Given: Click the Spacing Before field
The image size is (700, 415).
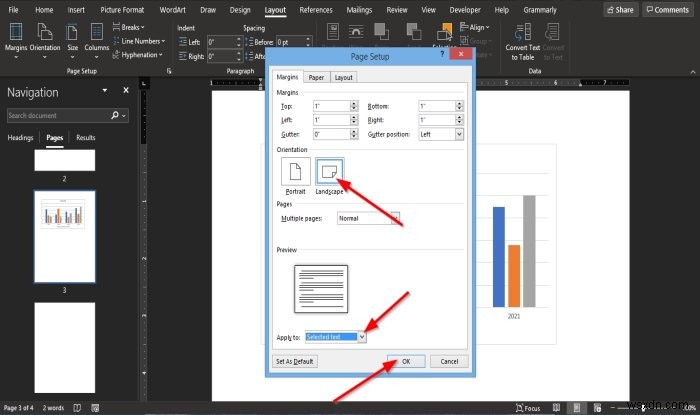Looking at the screenshot, I should 291,42.
